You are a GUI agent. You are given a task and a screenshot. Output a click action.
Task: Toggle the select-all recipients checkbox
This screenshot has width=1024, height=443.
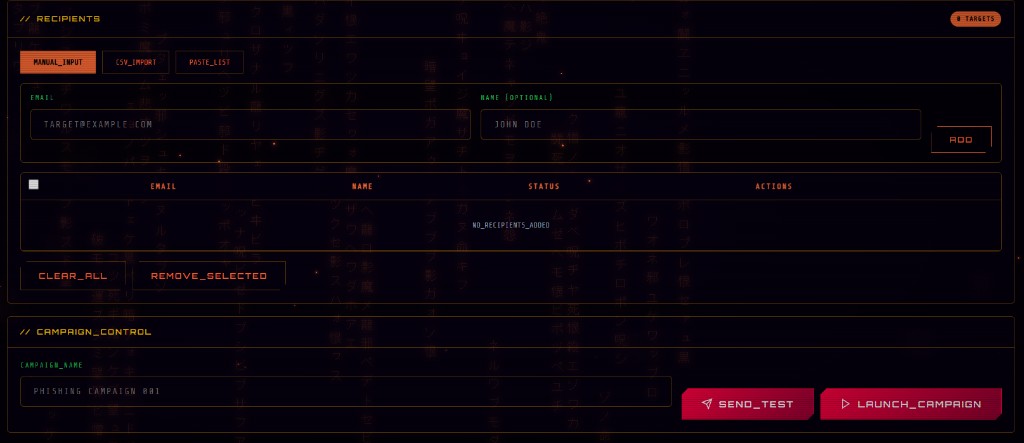click(34, 185)
